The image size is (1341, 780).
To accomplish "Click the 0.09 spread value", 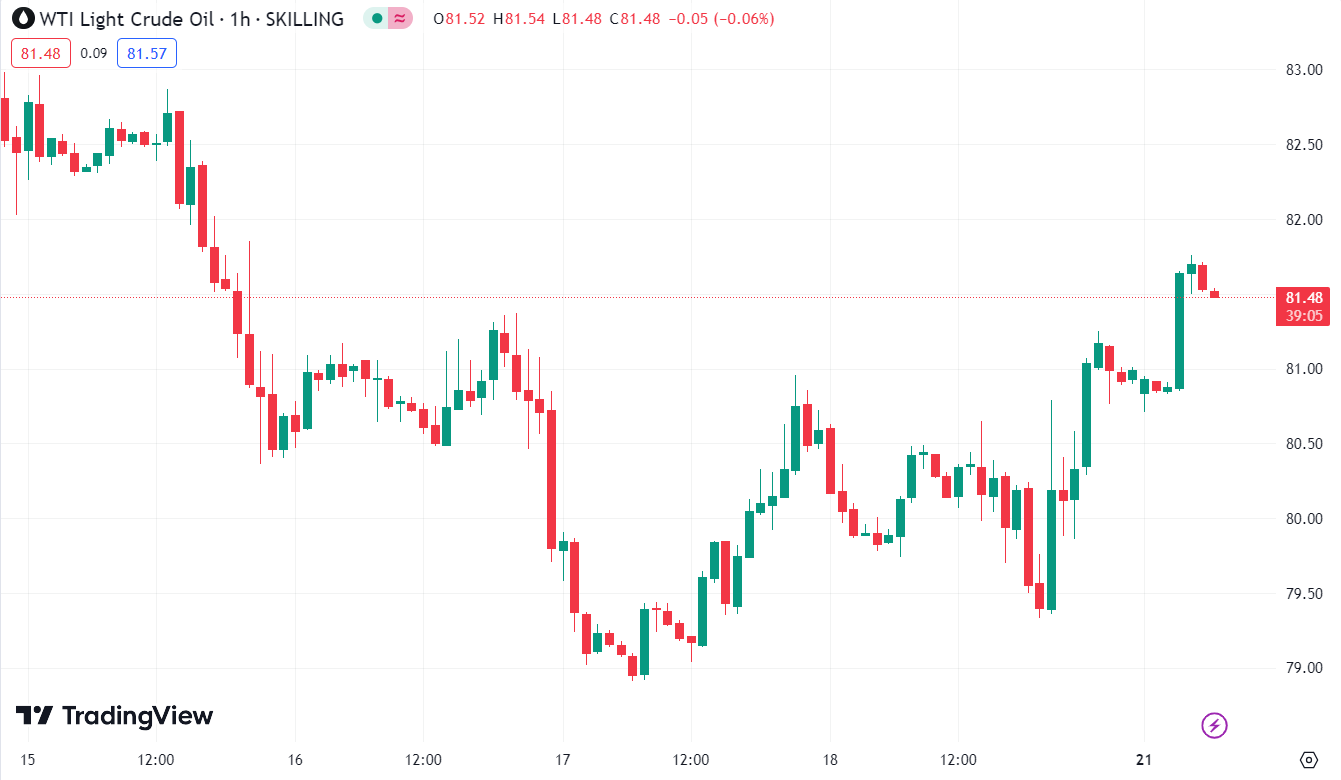I will [x=94, y=53].
